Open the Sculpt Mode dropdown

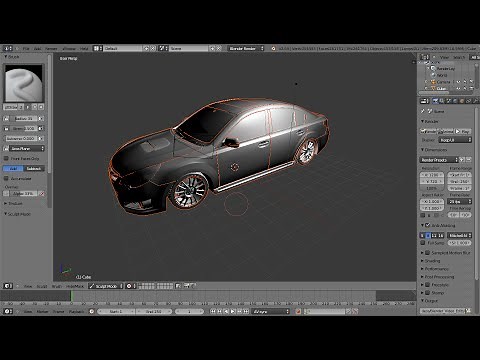pos(106,286)
